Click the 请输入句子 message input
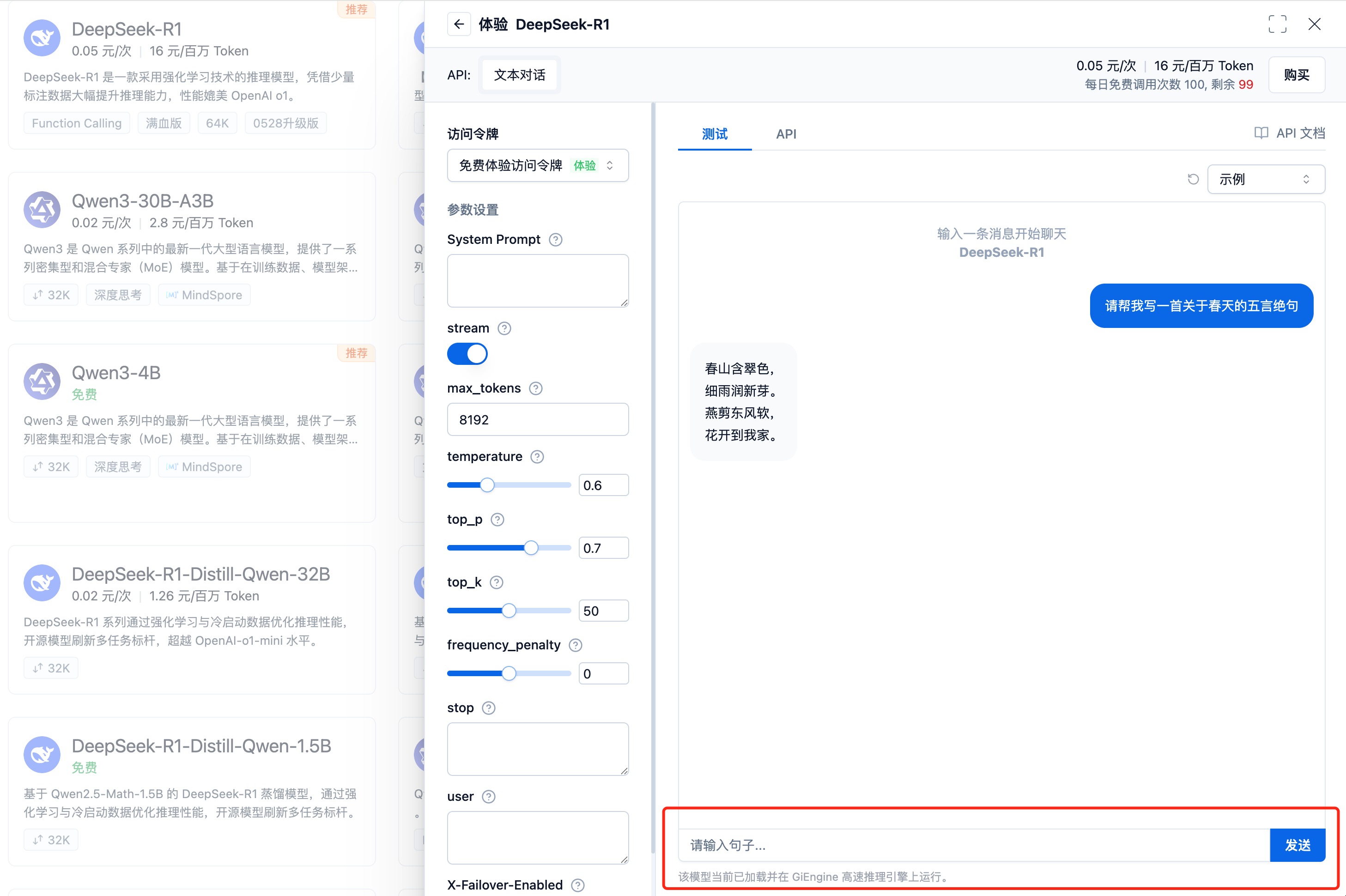1346x896 pixels. coord(974,845)
